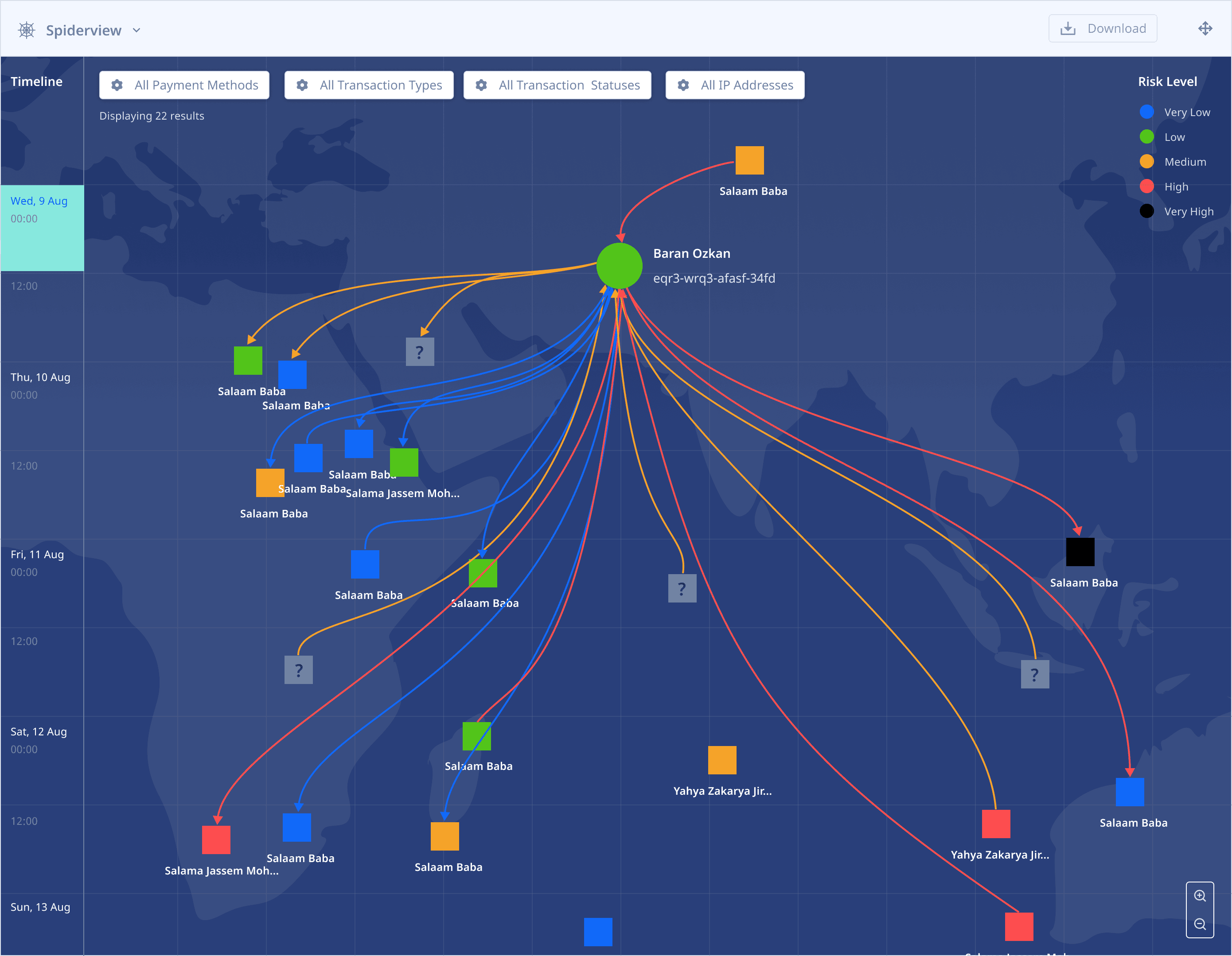Toggle the High risk level legend item
The width and height of the screenshot is (1232, 956).
pos(1176,187)
